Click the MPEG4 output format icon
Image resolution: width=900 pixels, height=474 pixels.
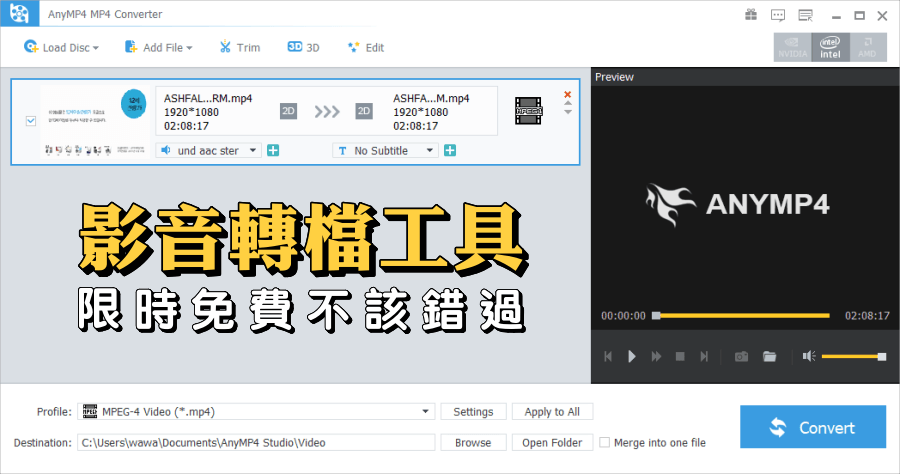coord(529,111)
